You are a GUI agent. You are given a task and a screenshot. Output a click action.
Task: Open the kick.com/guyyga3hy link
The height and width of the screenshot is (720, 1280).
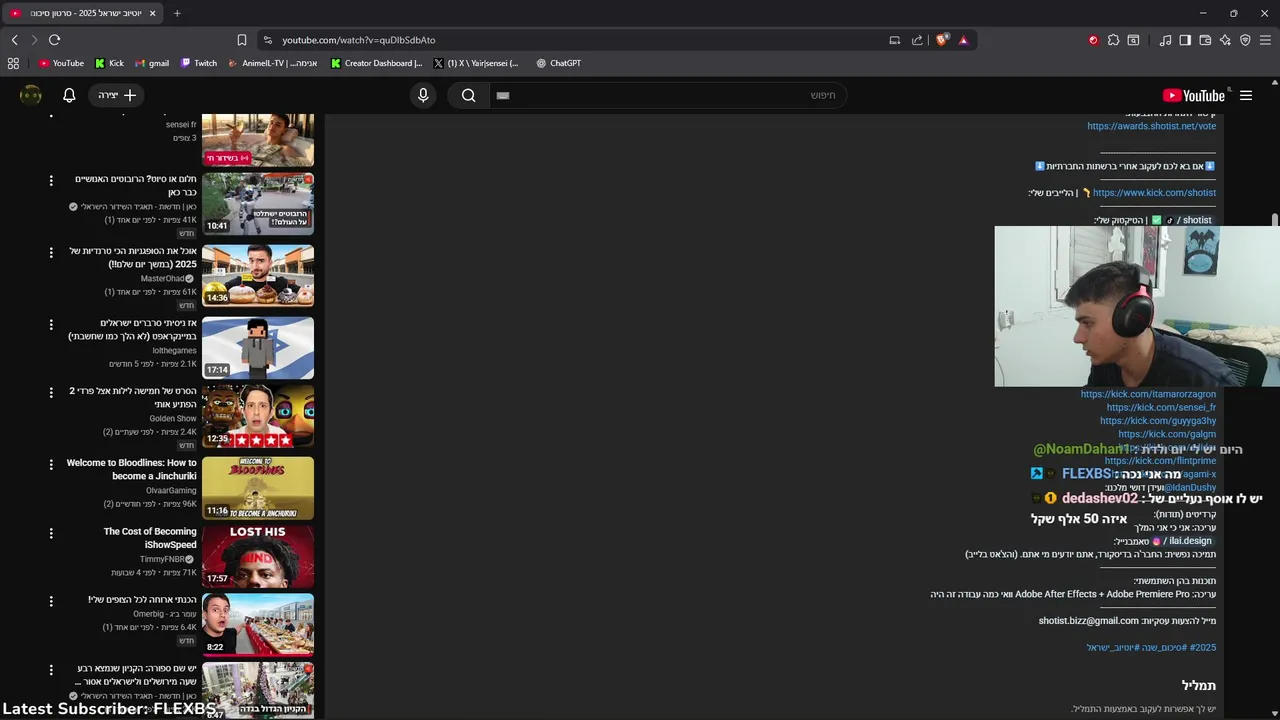tap(1158, 421)
